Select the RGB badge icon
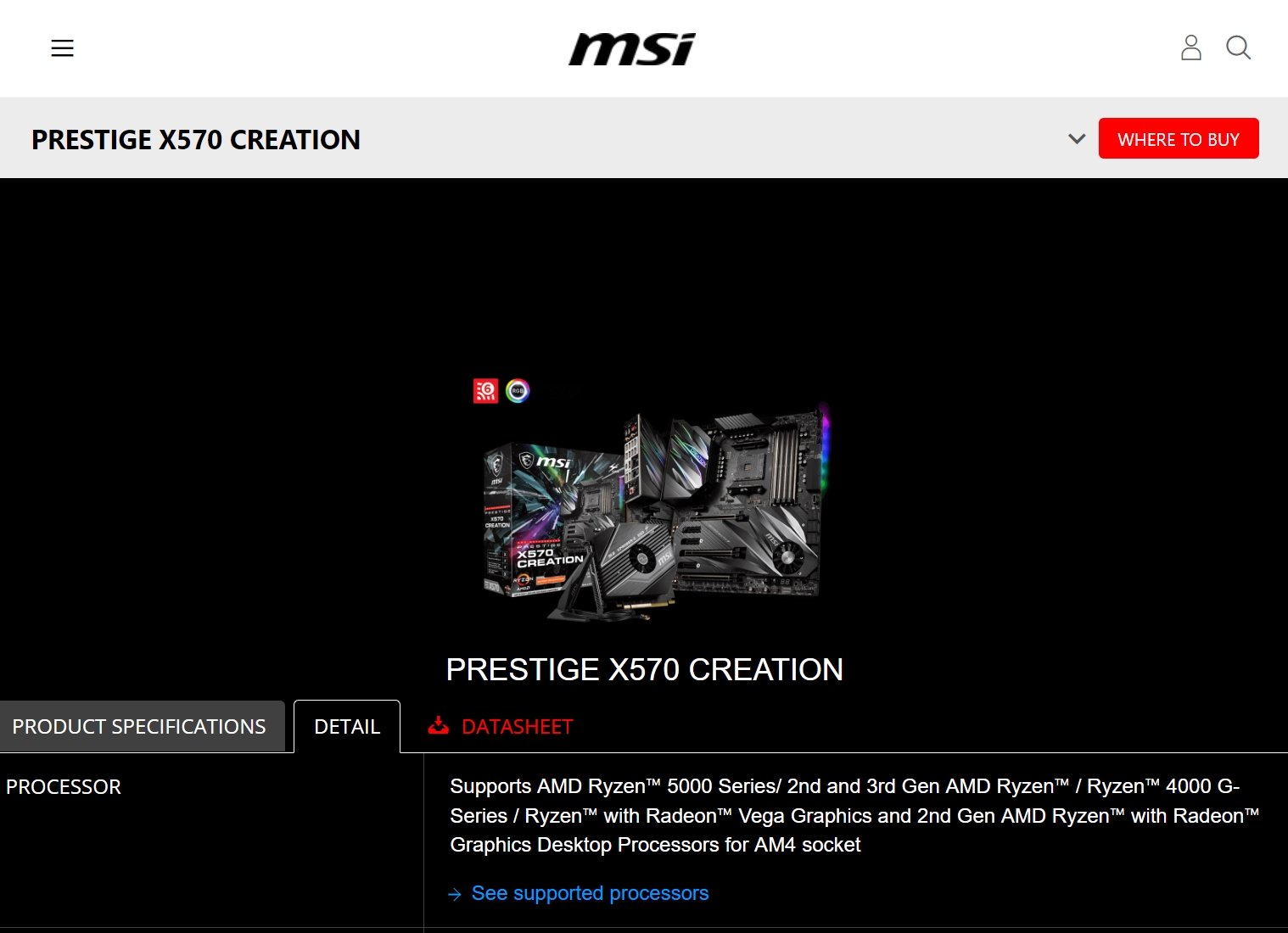Screen dimensions: 1288x933 pyautogui.click(x=518, y=391)
